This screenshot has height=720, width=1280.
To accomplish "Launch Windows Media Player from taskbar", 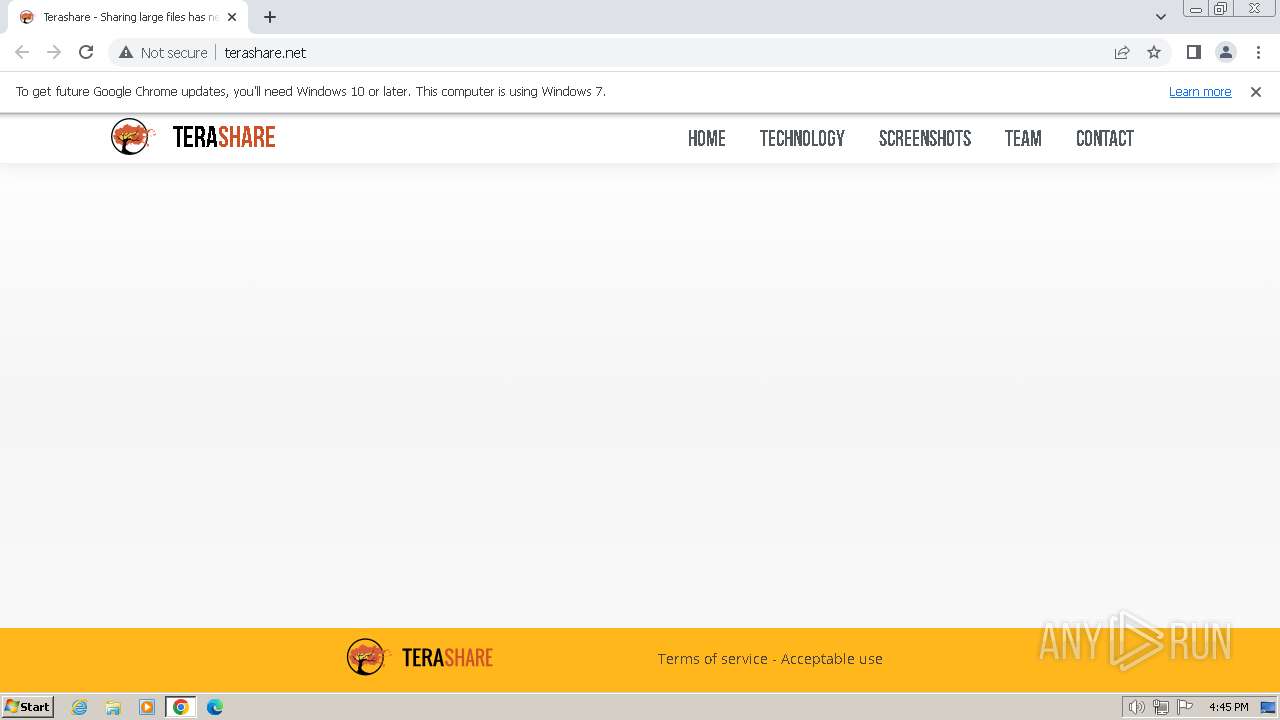I will (147, 707).
